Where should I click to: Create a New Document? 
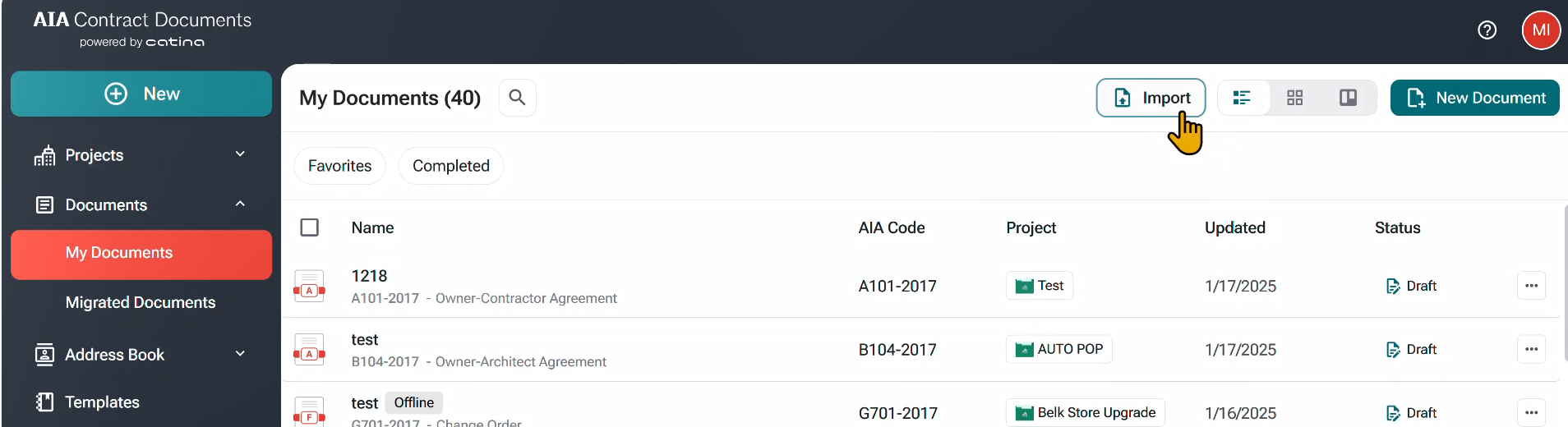[1474, 98]
